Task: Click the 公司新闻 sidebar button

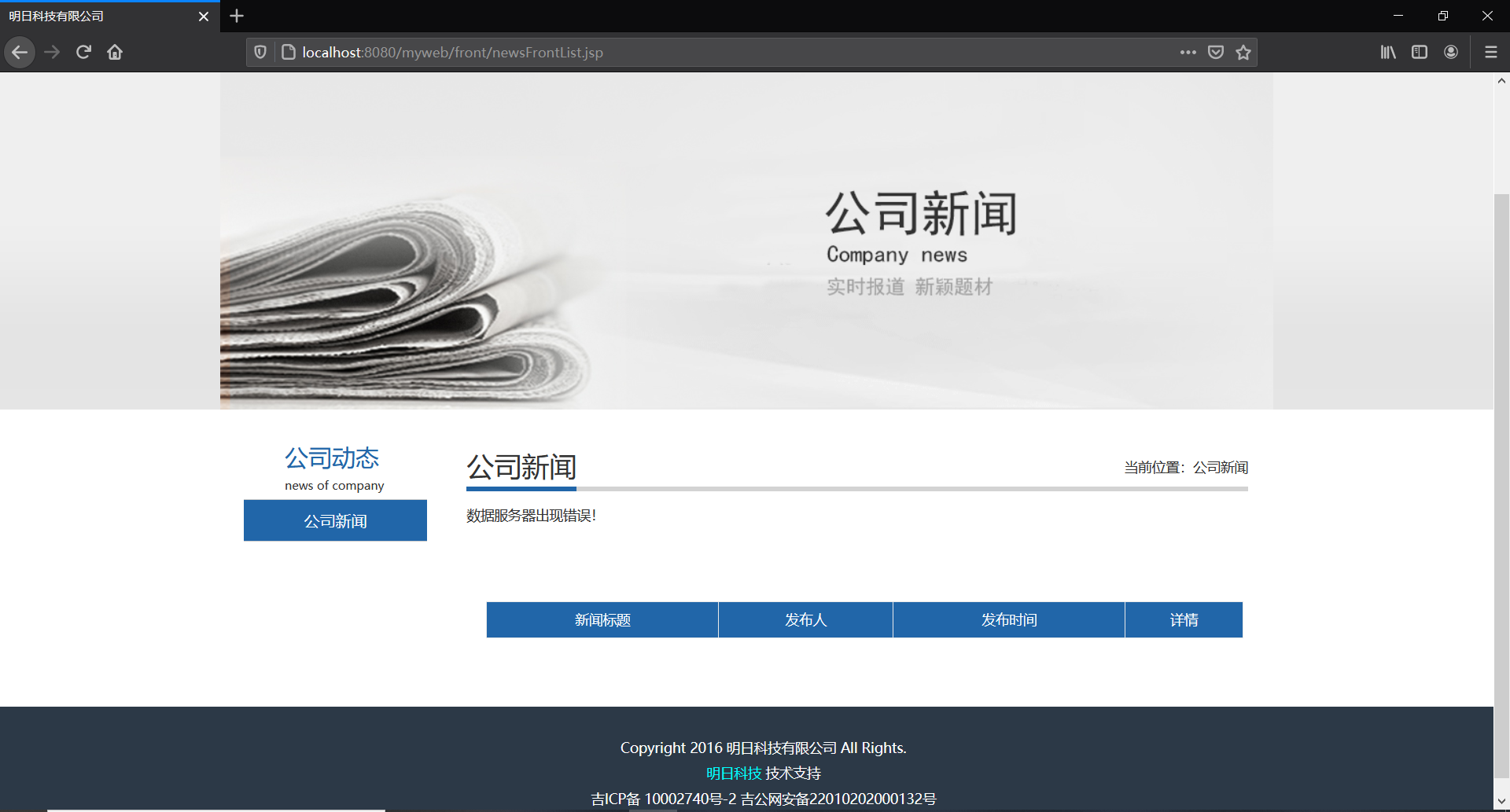Action: pos(335,521)
